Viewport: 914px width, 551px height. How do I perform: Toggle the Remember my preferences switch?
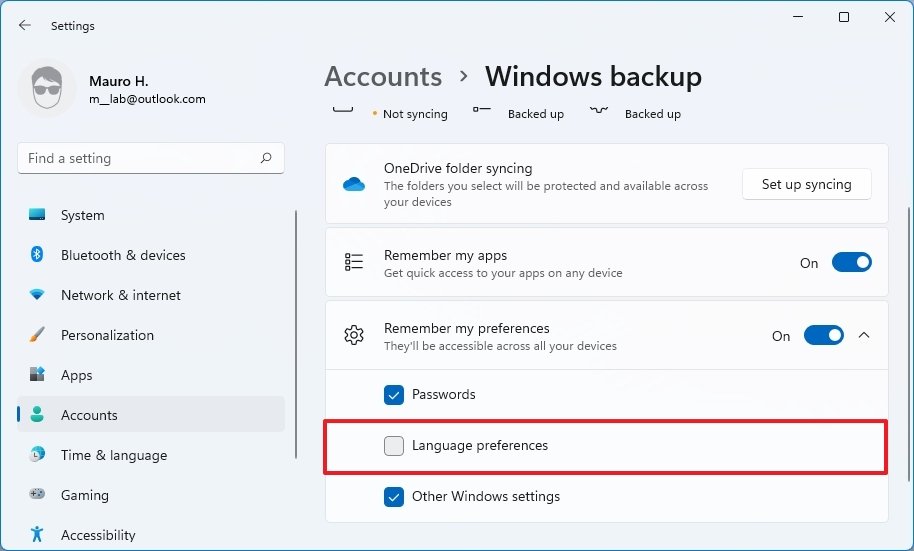(x=823, y=336)
